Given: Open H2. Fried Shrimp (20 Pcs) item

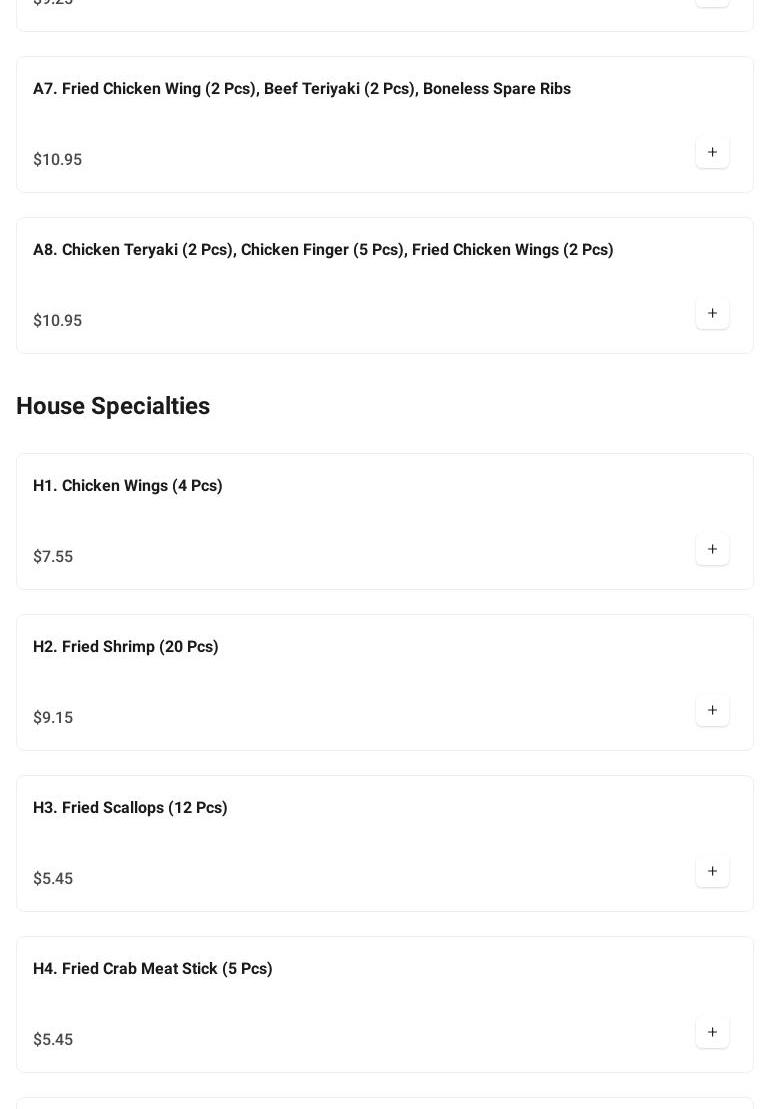Looking at the screenshot, I should [x=125, y=647].
